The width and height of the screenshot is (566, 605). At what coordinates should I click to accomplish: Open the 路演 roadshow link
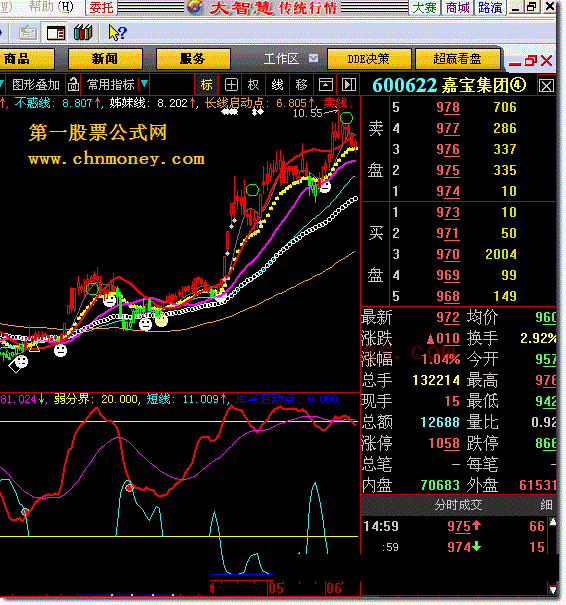tap(490, 7)
